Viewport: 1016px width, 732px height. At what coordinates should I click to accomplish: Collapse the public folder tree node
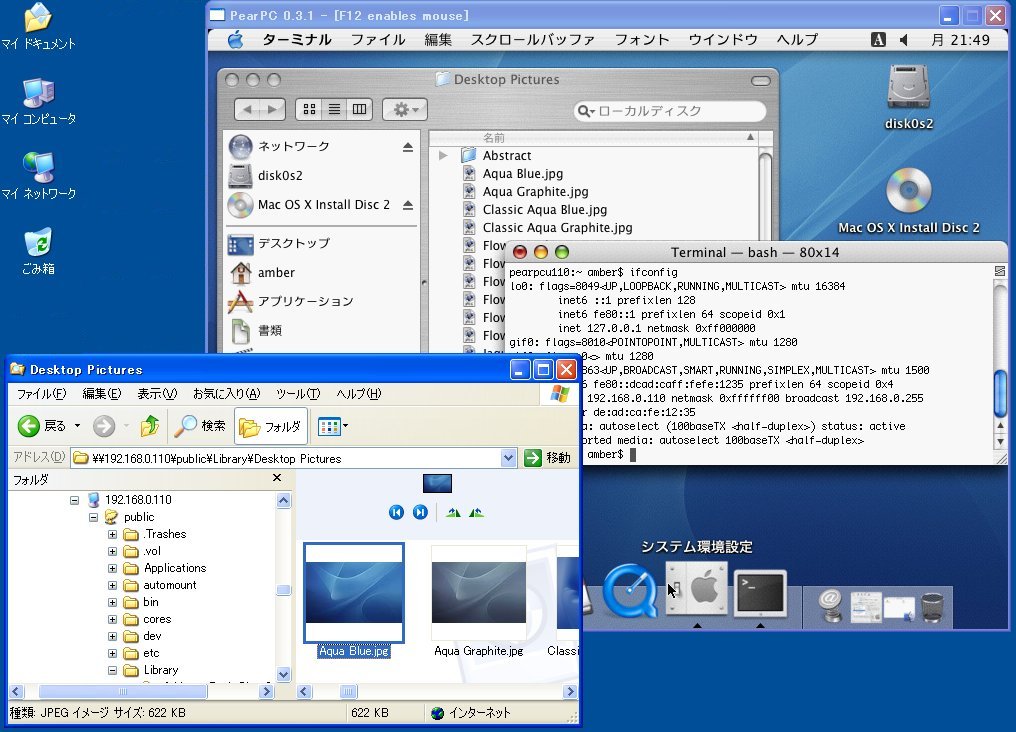93,517
